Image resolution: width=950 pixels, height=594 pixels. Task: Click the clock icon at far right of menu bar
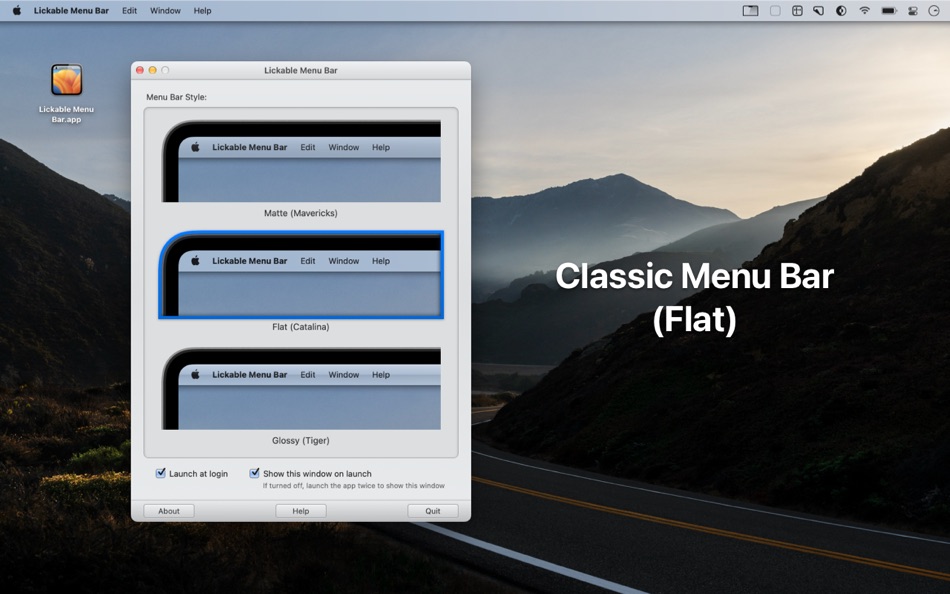[932, 10]
